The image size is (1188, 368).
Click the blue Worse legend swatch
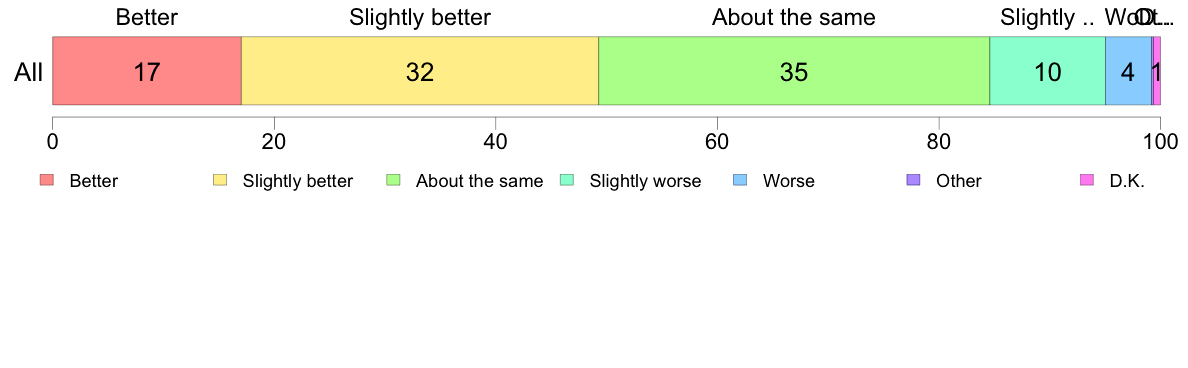pyautogui.click(x=740, y=180)
